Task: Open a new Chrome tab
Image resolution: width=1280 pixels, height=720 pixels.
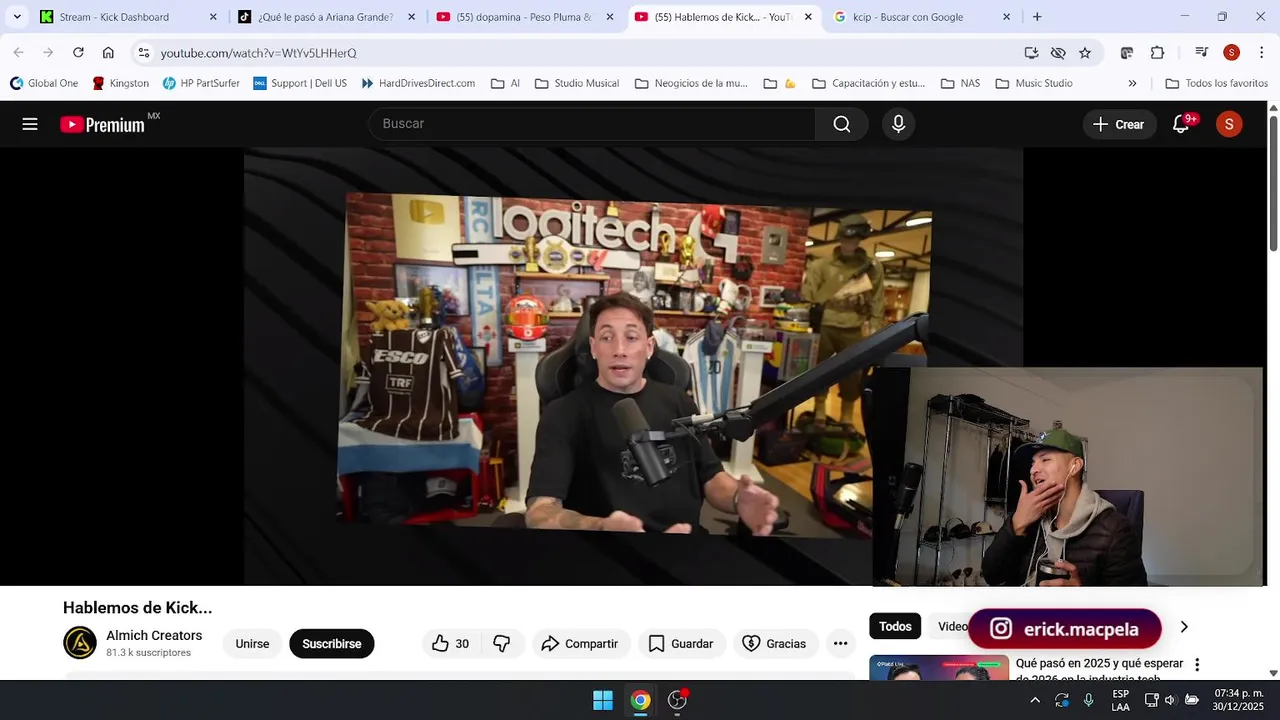Action: click(x=1037, y=17)
